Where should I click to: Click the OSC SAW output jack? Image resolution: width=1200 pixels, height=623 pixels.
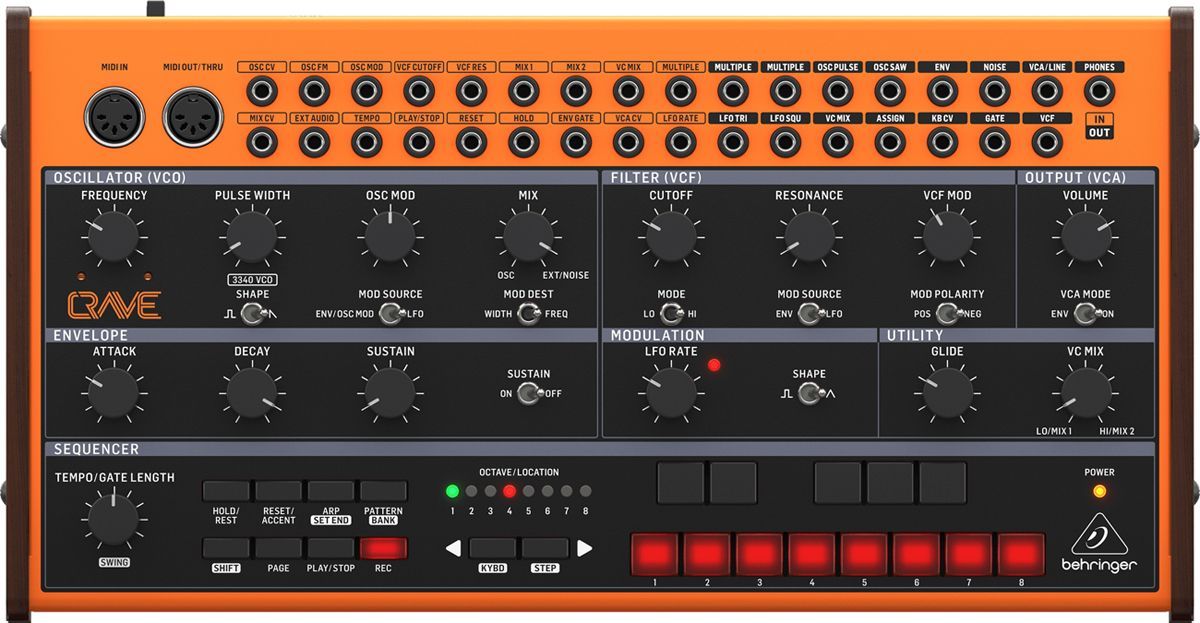click(x=889, y=93)
